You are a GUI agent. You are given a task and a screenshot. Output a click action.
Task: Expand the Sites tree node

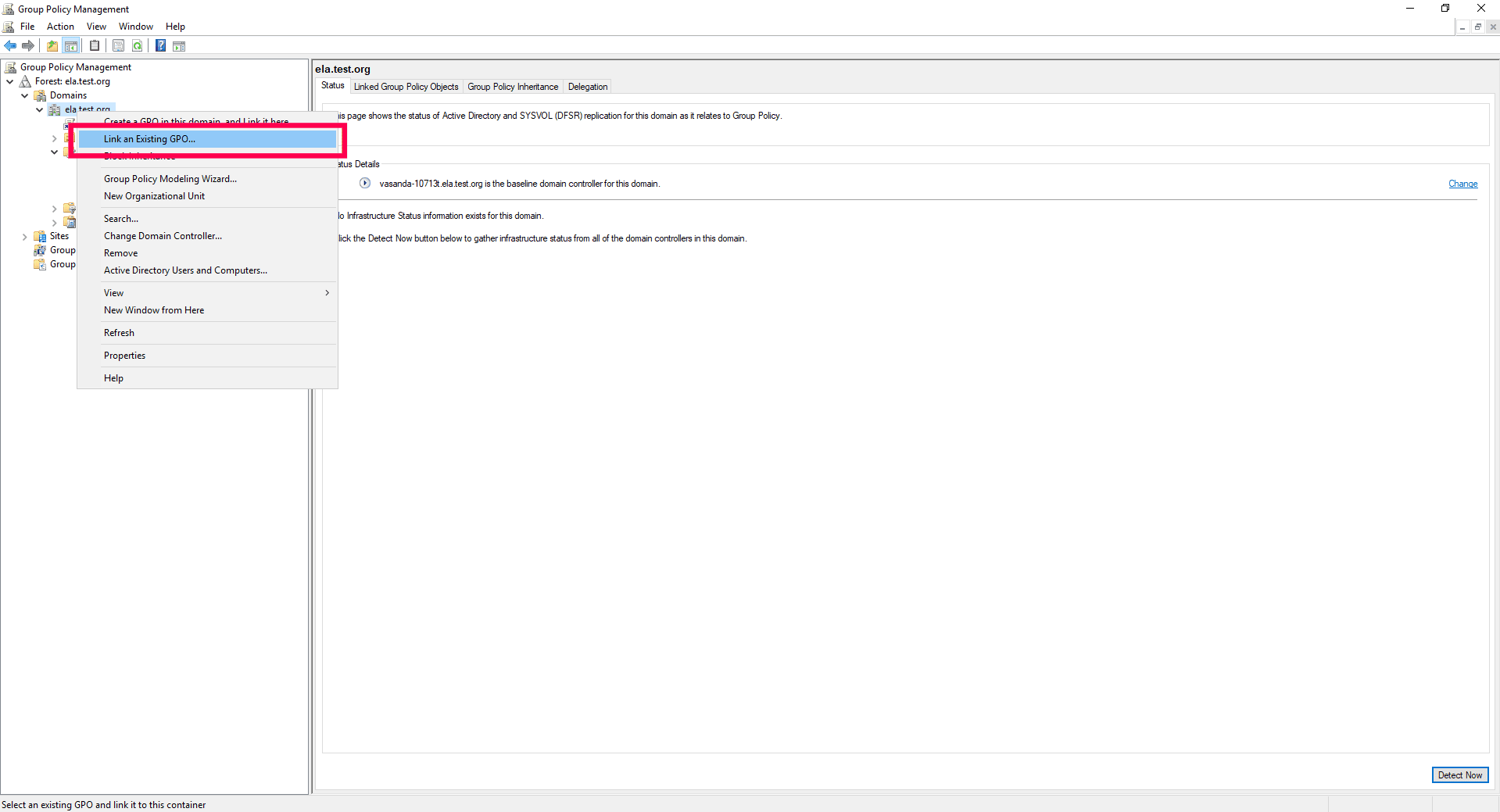pyautogui.click(x=24, y=236)
